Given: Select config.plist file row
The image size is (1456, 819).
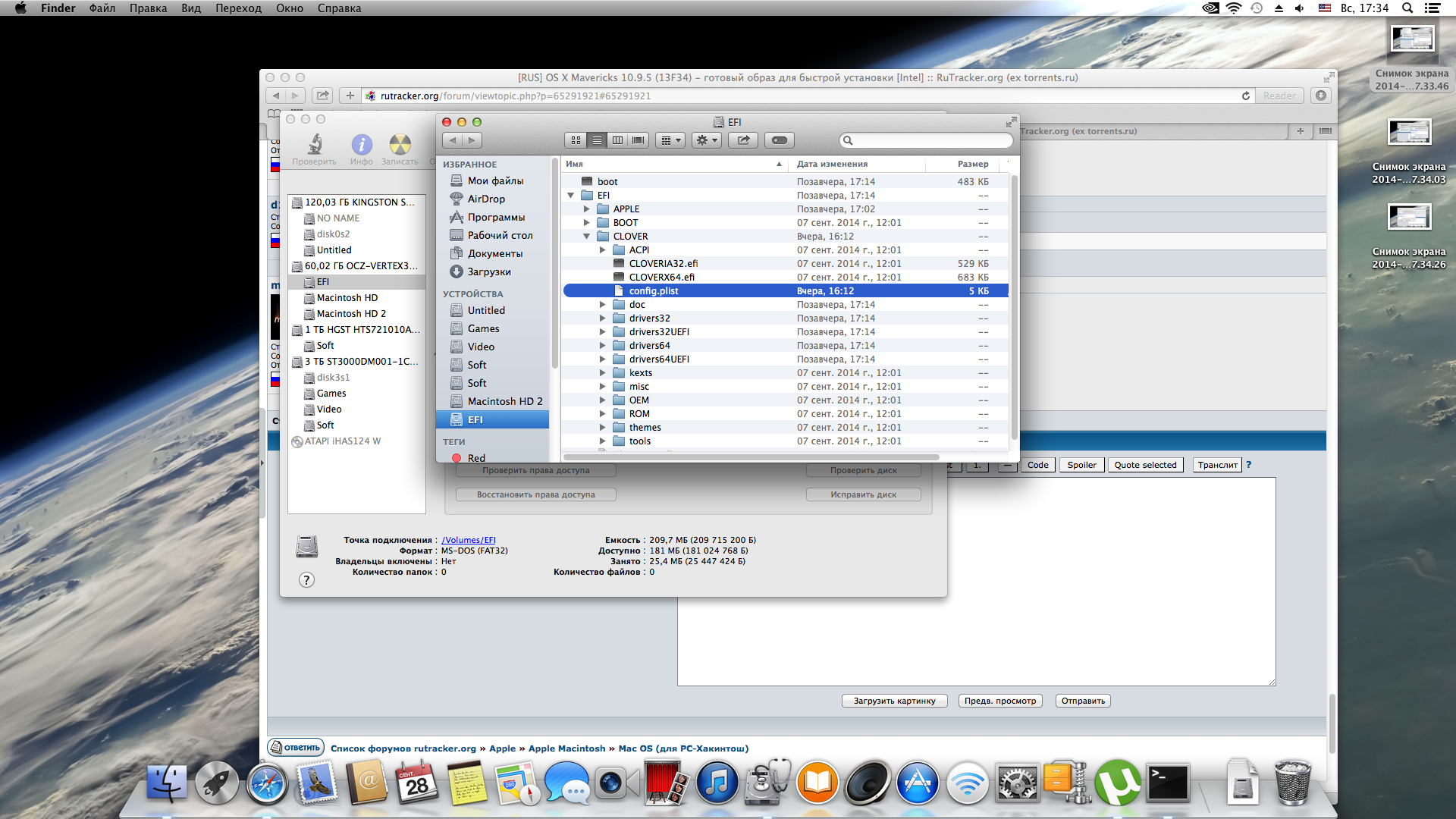Looking at the screenshot, I should pyautogui.click(x=786, y=291).
